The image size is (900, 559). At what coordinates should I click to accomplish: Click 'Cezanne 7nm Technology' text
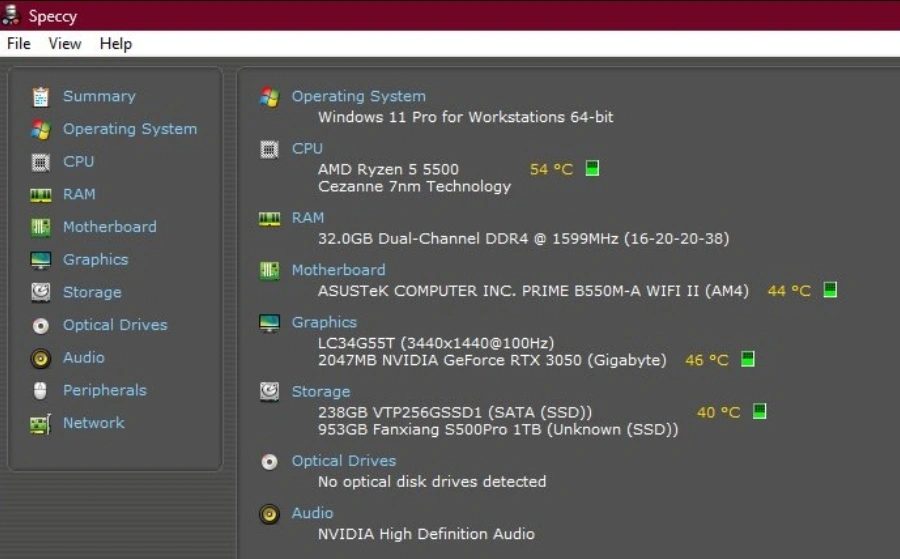[x=414, y=187]
